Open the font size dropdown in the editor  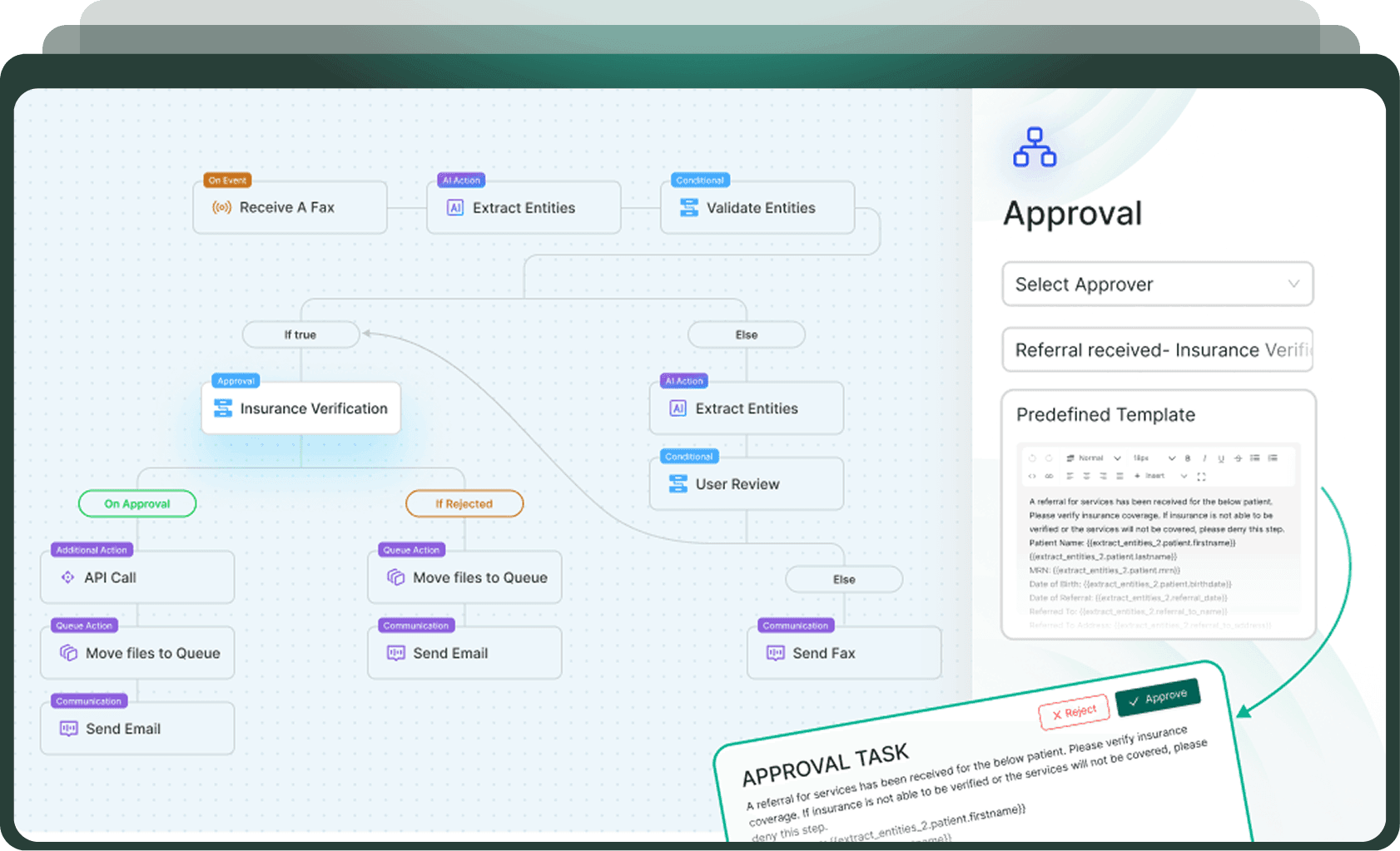pyautogui.click(x=1154, y=458)
